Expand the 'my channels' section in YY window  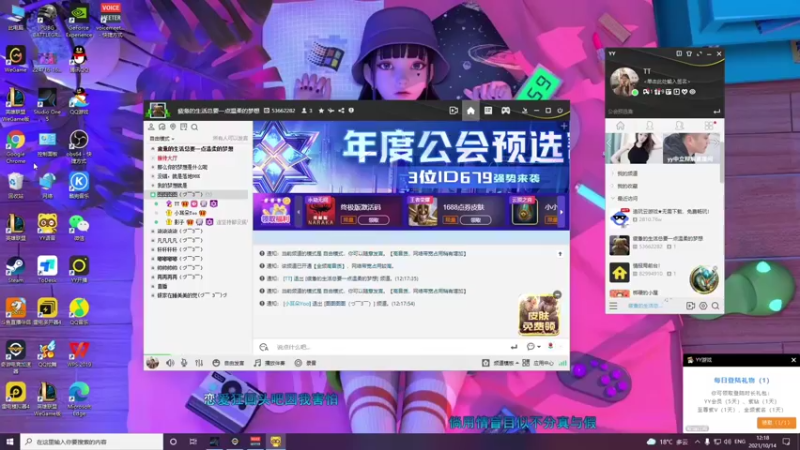pyautogui.click(x=613, y=173)
